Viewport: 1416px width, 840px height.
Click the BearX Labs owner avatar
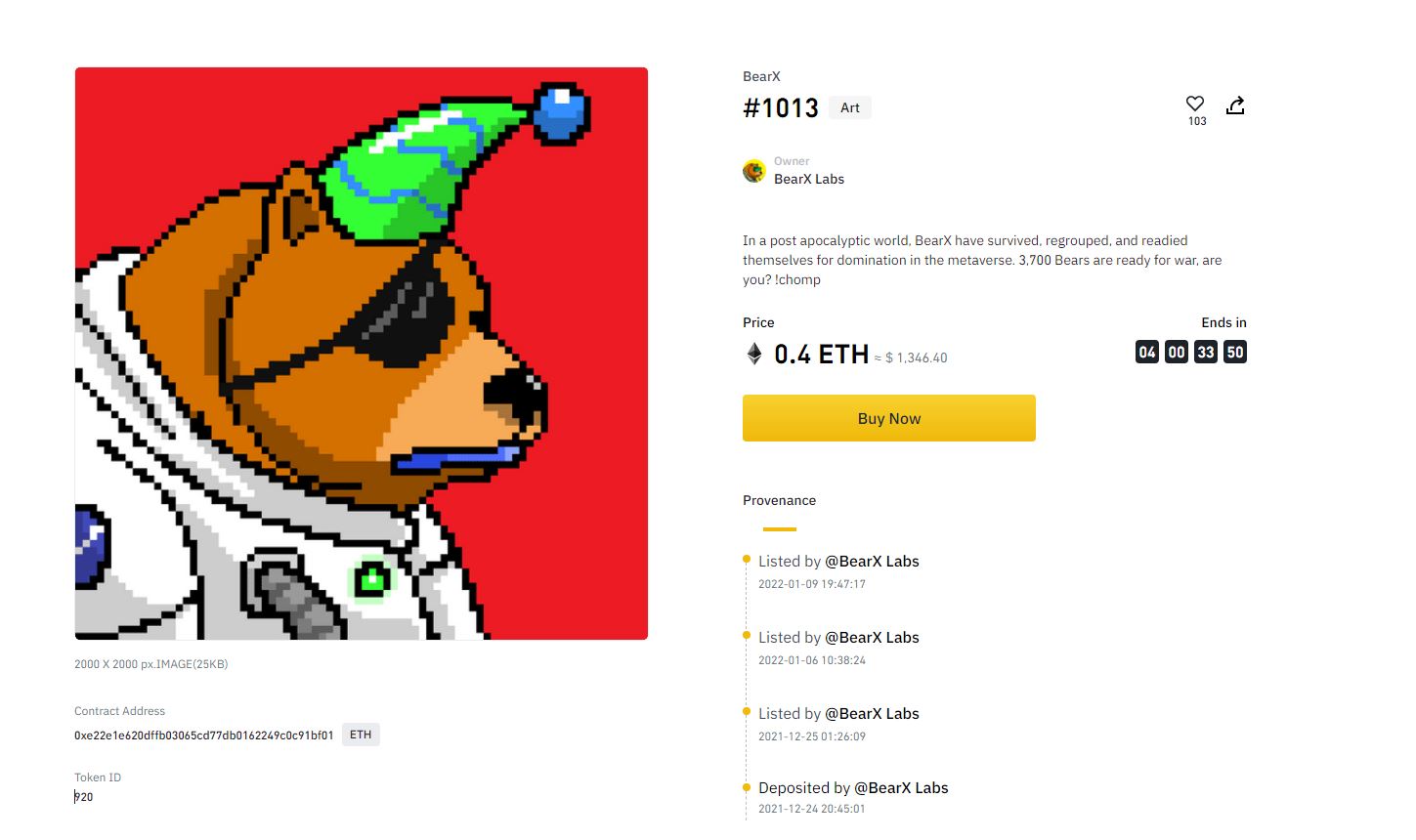click(754, 172)
